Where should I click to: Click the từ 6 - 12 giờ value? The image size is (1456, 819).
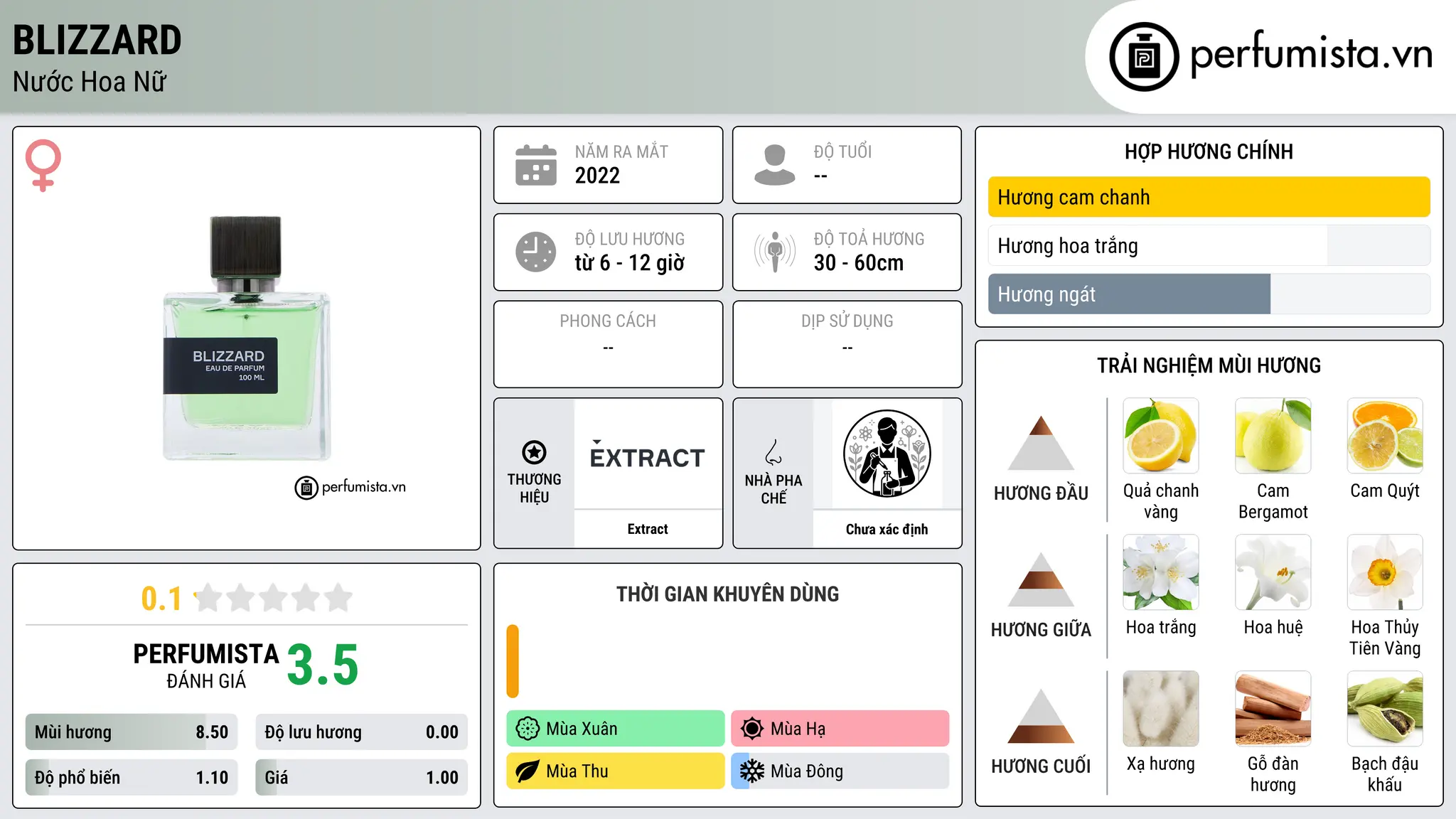(630, 263)
